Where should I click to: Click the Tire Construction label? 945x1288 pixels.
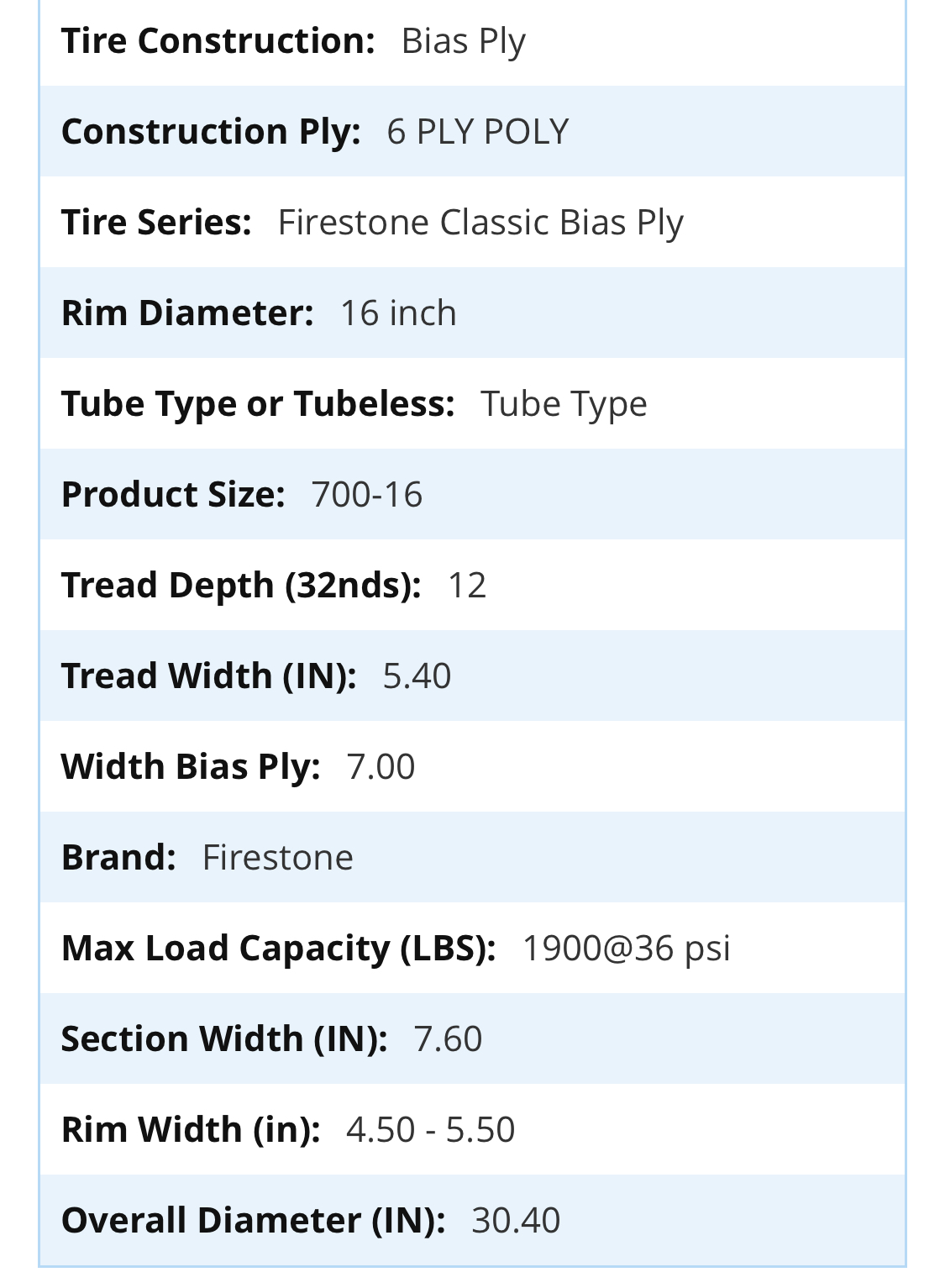(x=218, y=40)
